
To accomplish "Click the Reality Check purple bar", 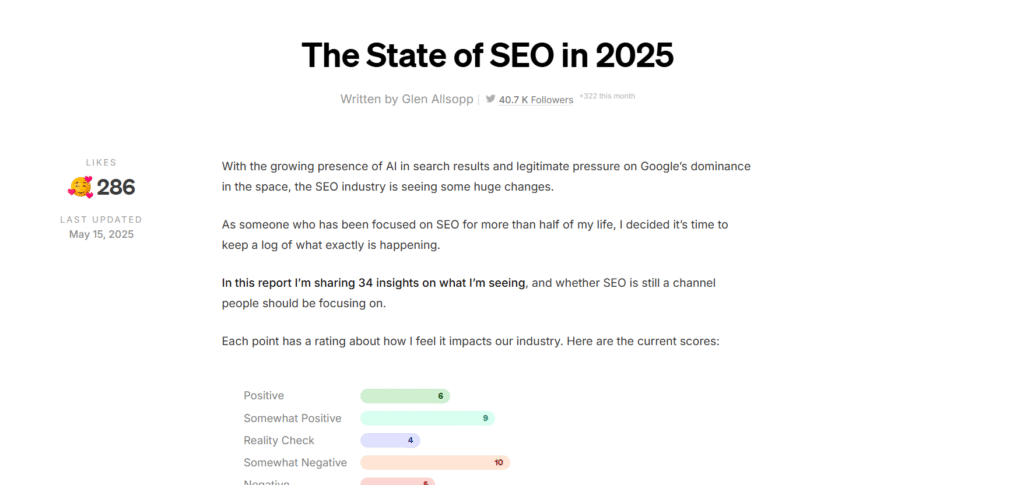I will pyautogui.click(x=390, y=440).
